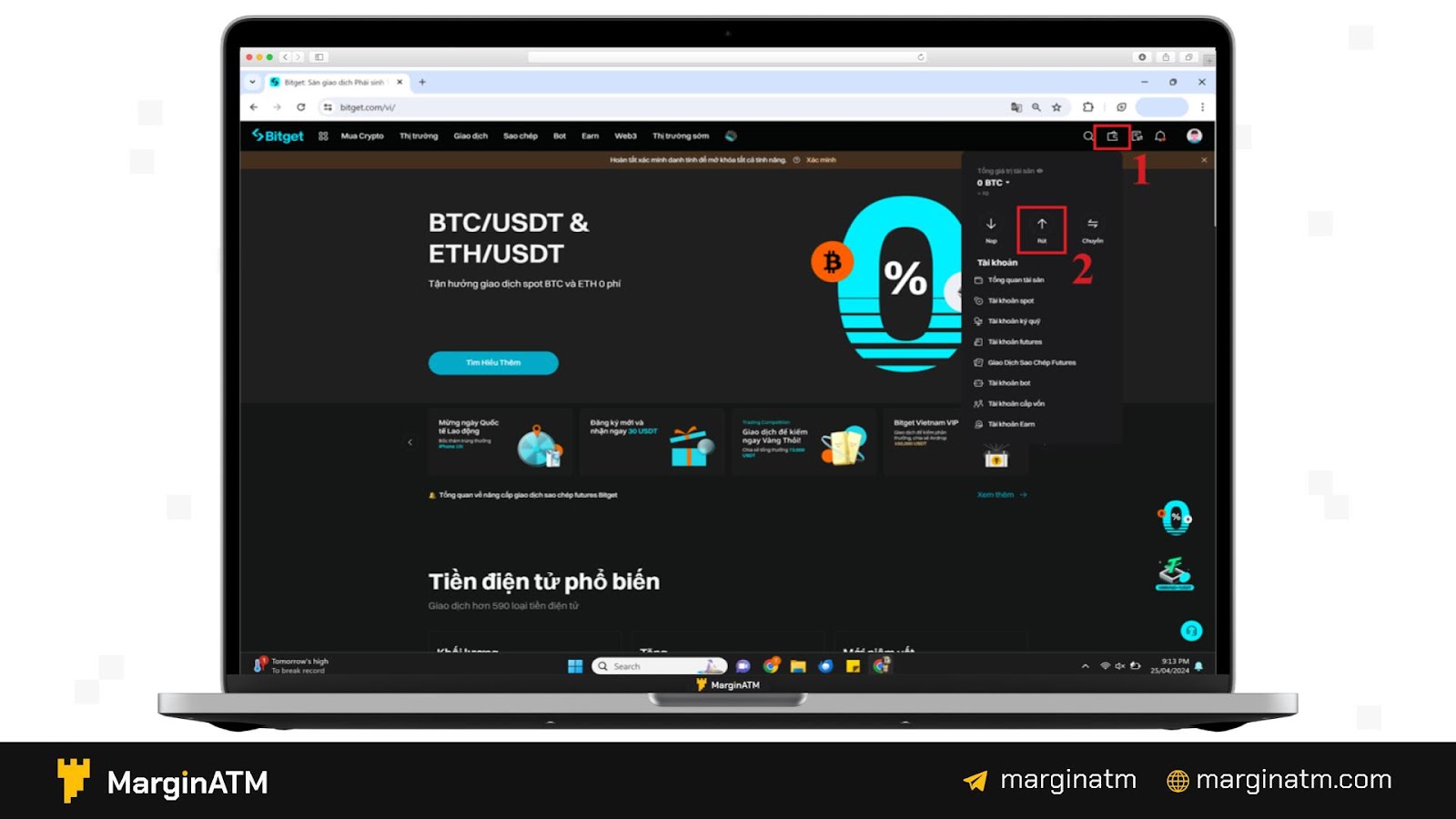Screen dimensions: 1456x819
Task: Click the previous arrow of promo carousel
Action: pyautogui.click(x=410, y=442)
